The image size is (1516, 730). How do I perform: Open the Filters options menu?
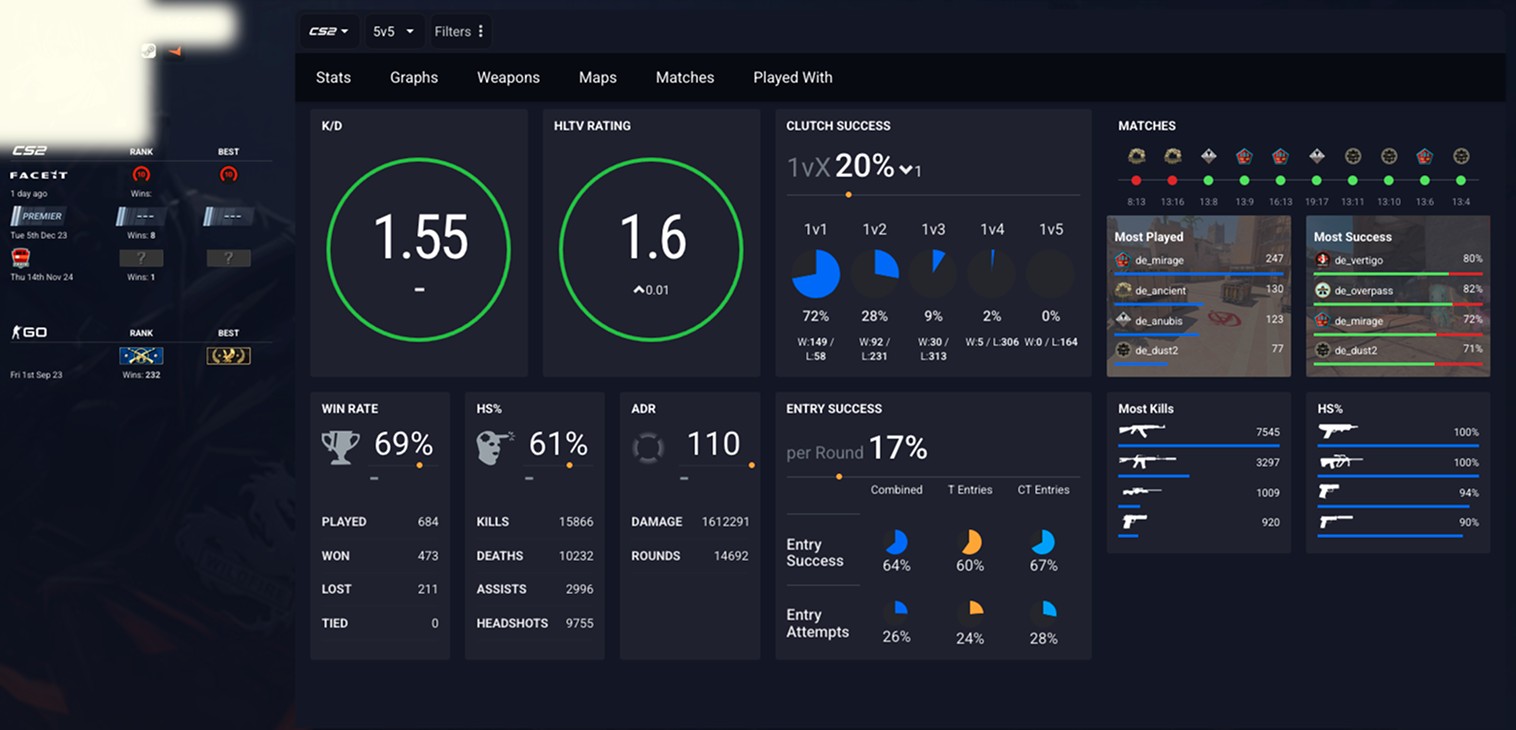pyautogui.click(x=459, y=31)
